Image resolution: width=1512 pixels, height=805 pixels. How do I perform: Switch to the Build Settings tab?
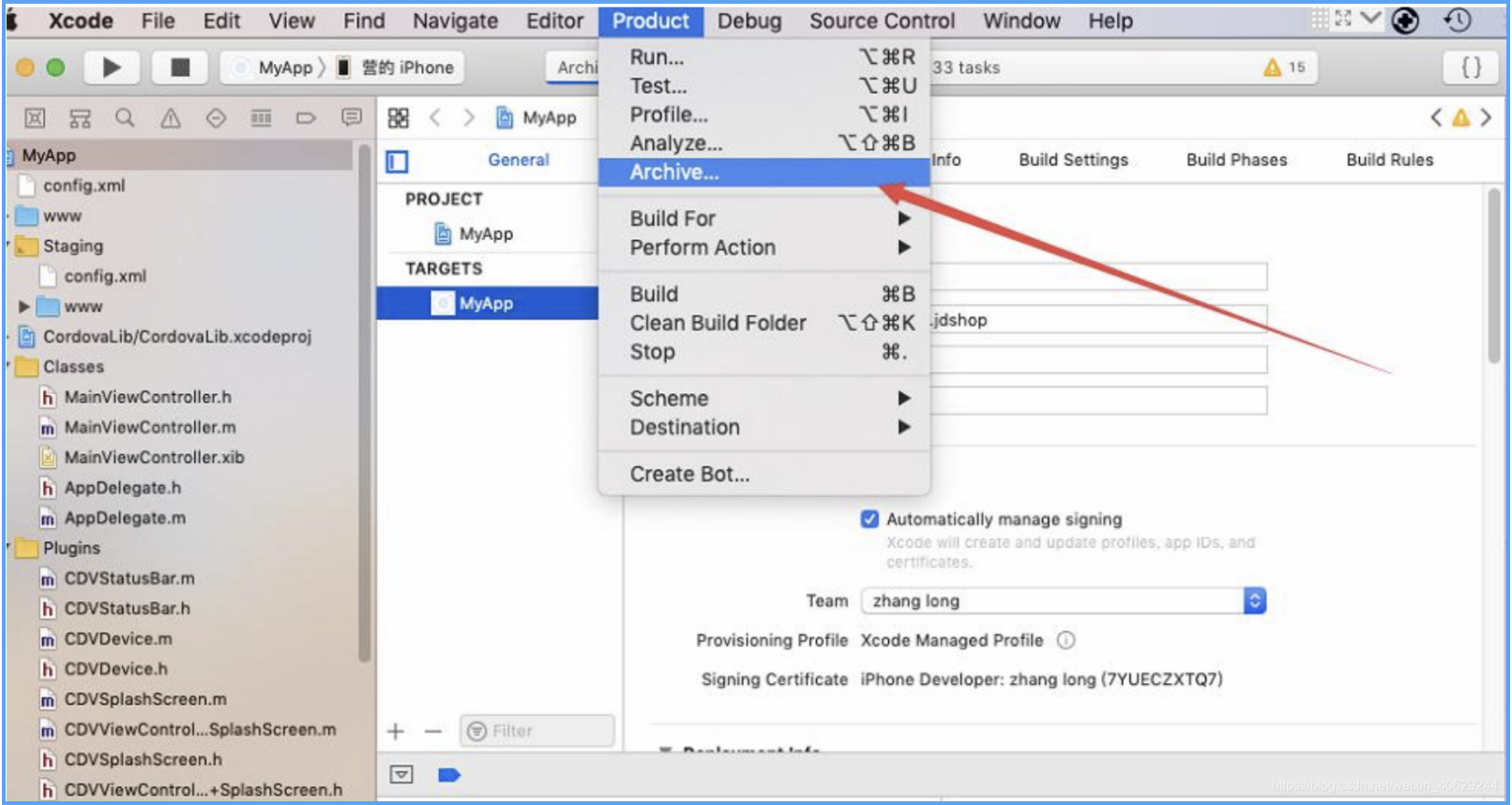coord(1073,160)
